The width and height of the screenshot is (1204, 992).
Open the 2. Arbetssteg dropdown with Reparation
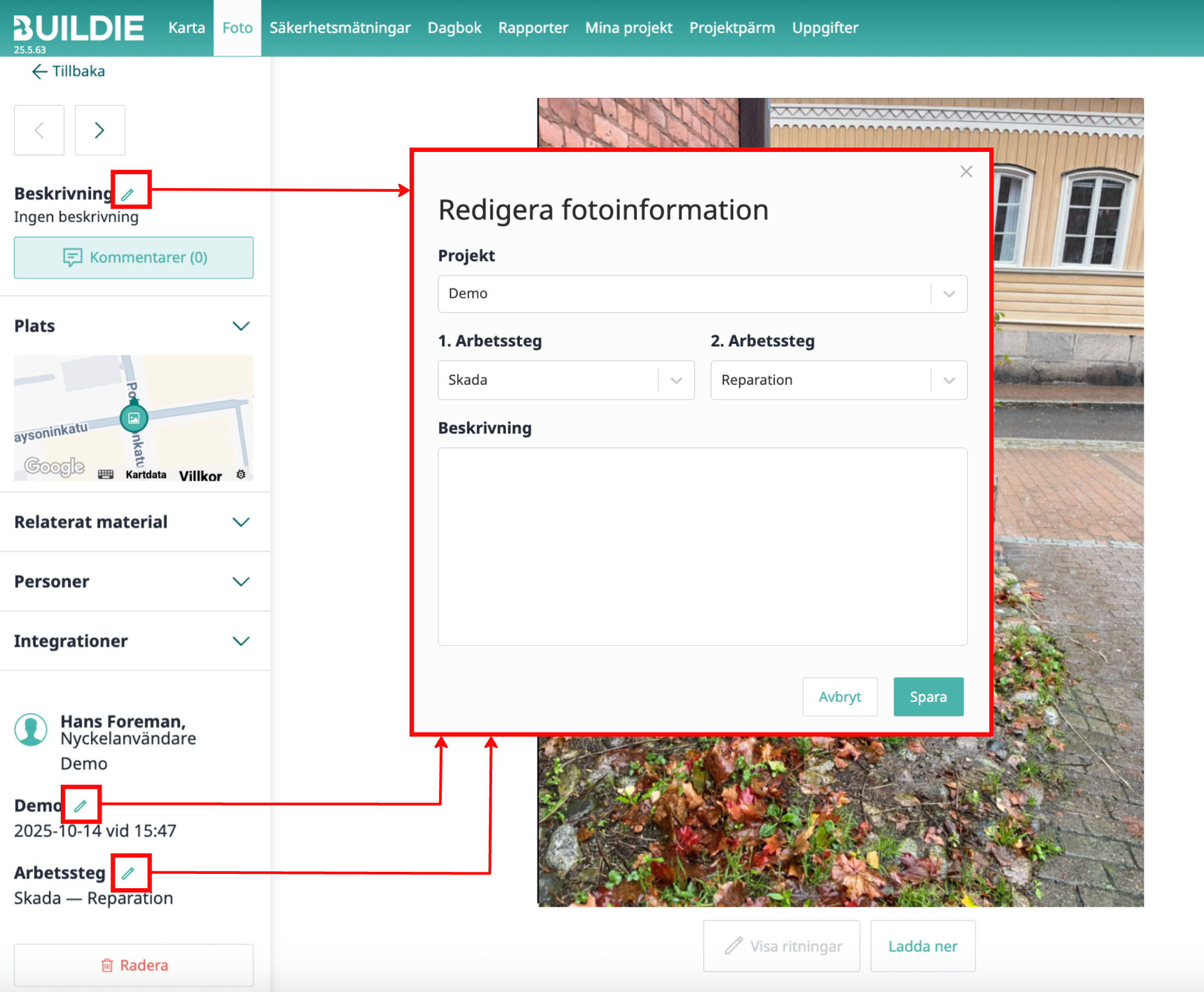[x=838, y=380]
